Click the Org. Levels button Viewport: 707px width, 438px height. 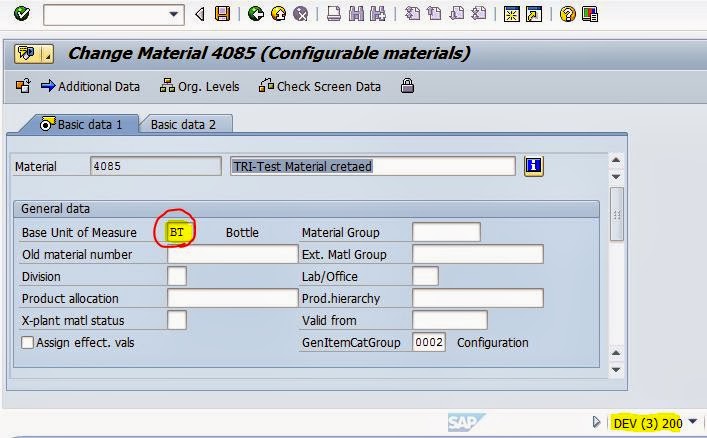[x=200, y=87]
